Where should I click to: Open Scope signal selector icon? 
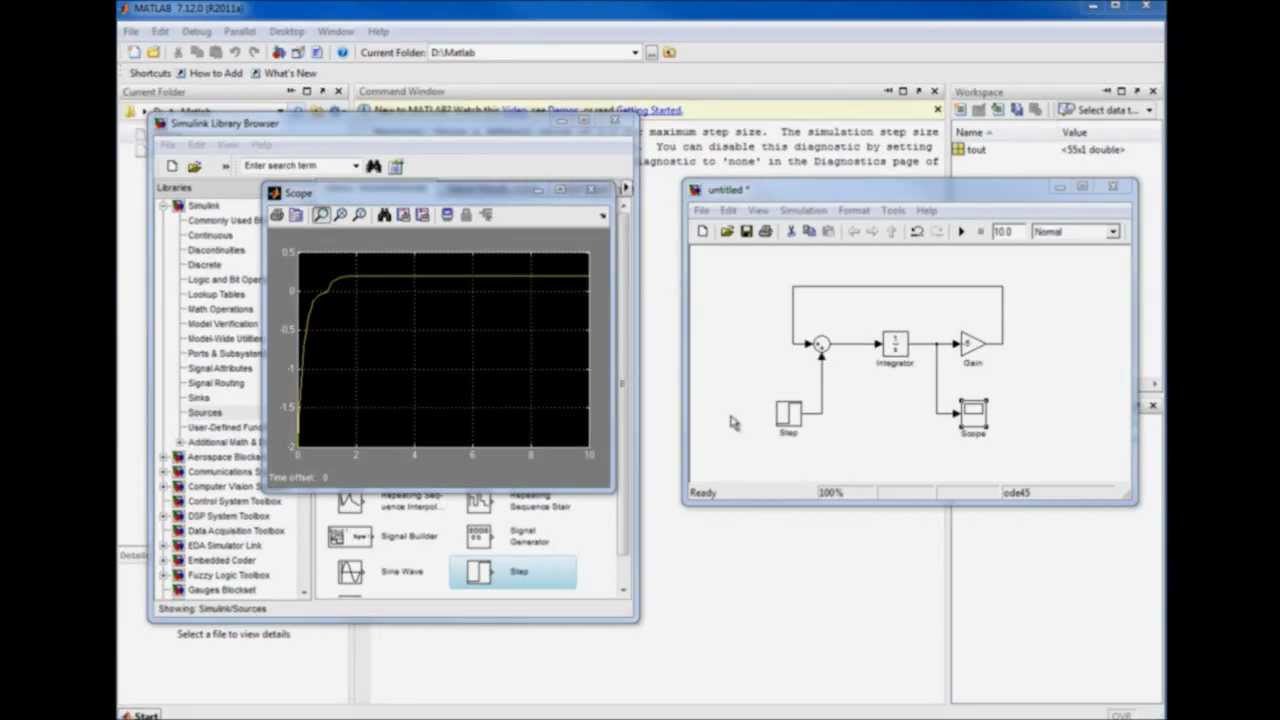[486, 215]
